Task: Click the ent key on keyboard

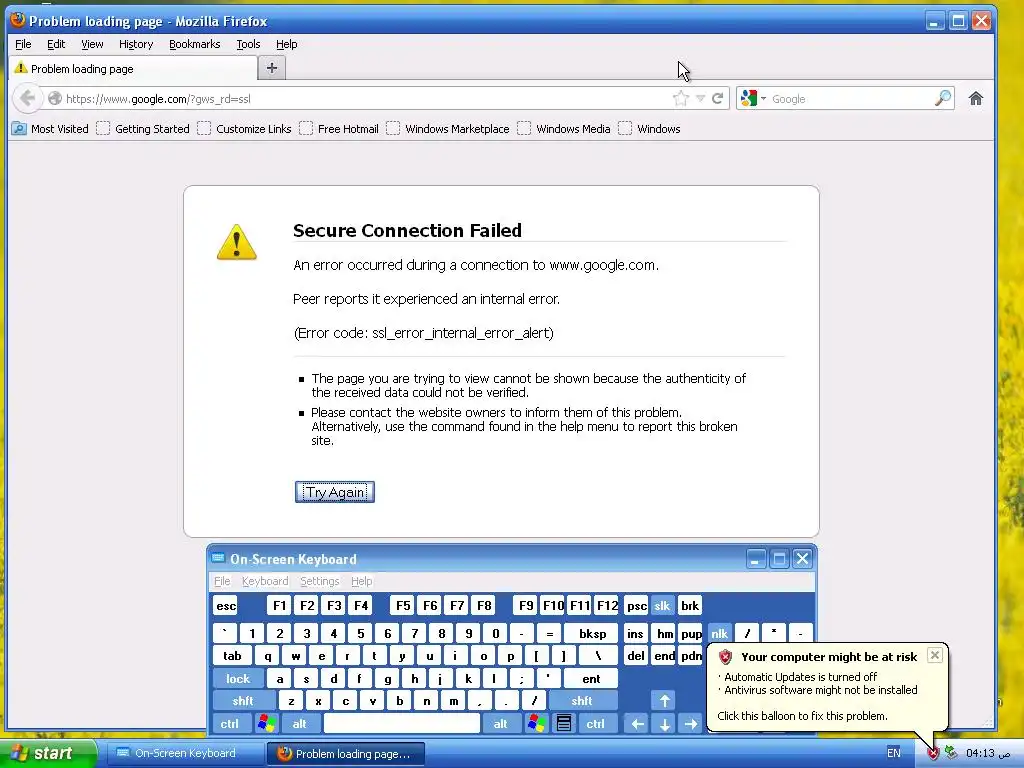Action: pyautogui.click(x=591, y=679)
